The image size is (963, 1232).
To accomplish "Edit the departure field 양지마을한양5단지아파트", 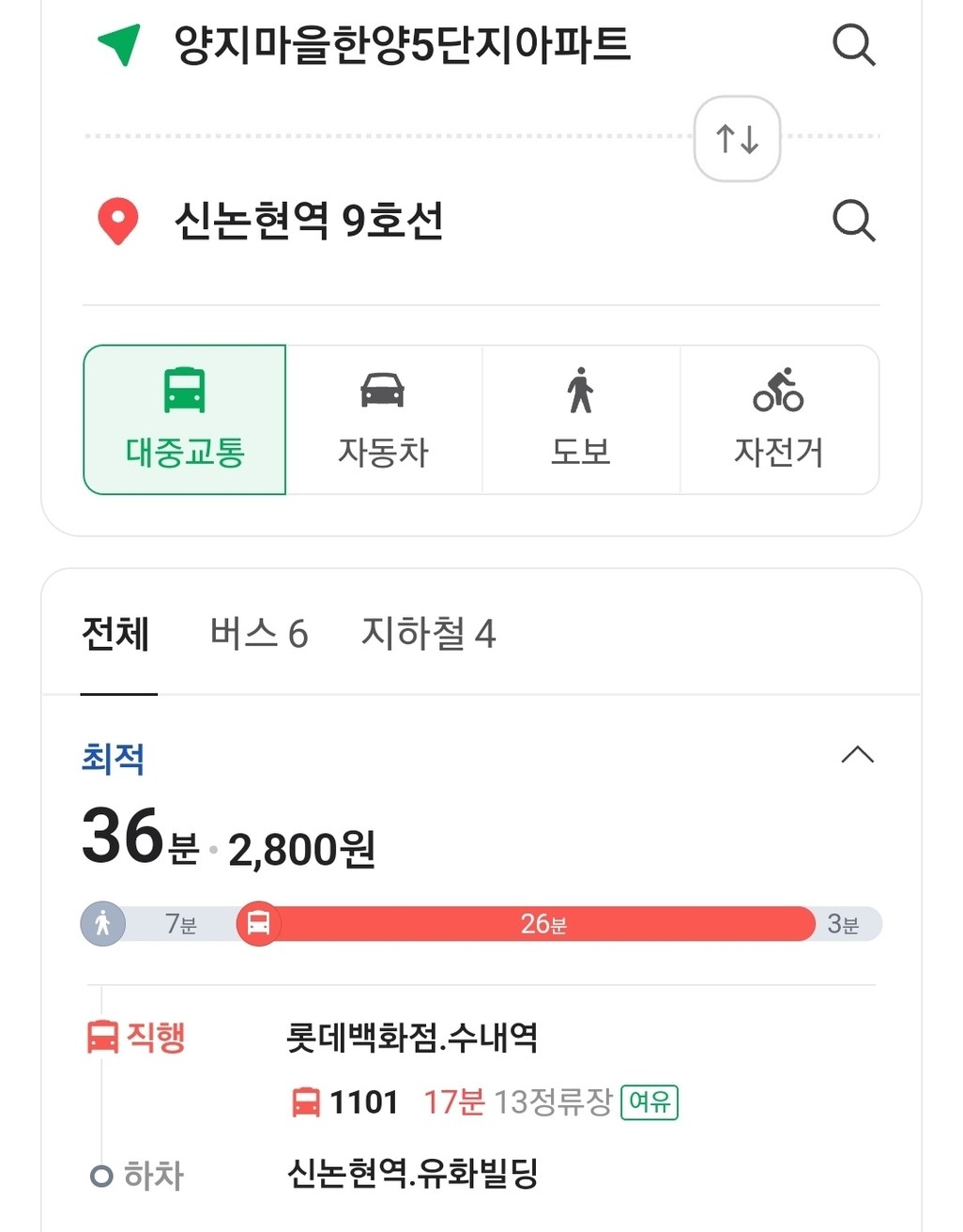I will click(x=403, y=45).
